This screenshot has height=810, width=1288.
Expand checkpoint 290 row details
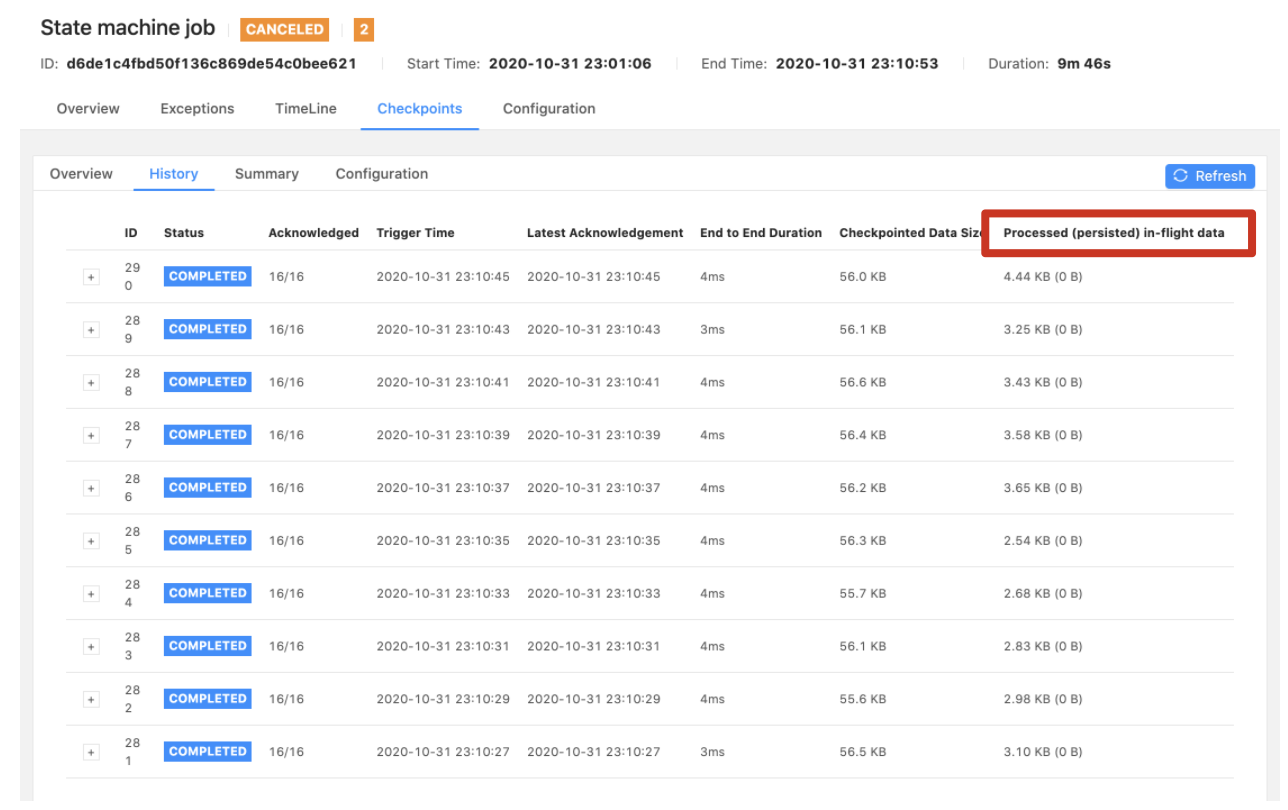(x=91, y=277)
